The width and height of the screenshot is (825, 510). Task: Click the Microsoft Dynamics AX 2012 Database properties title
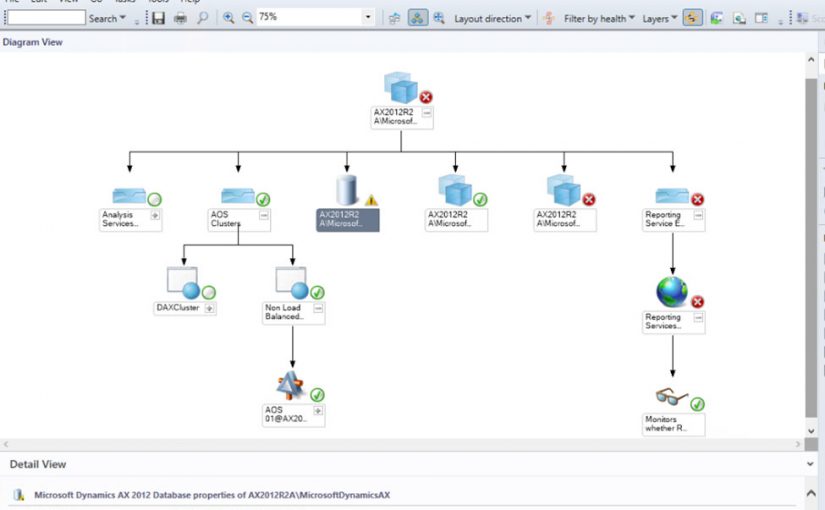point(212,495)
